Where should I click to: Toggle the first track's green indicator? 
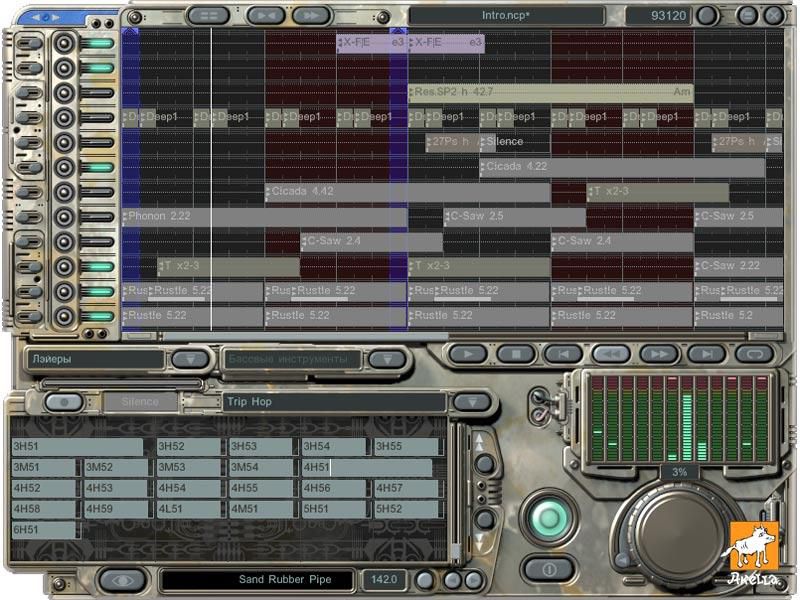click(x=100, y=43)
